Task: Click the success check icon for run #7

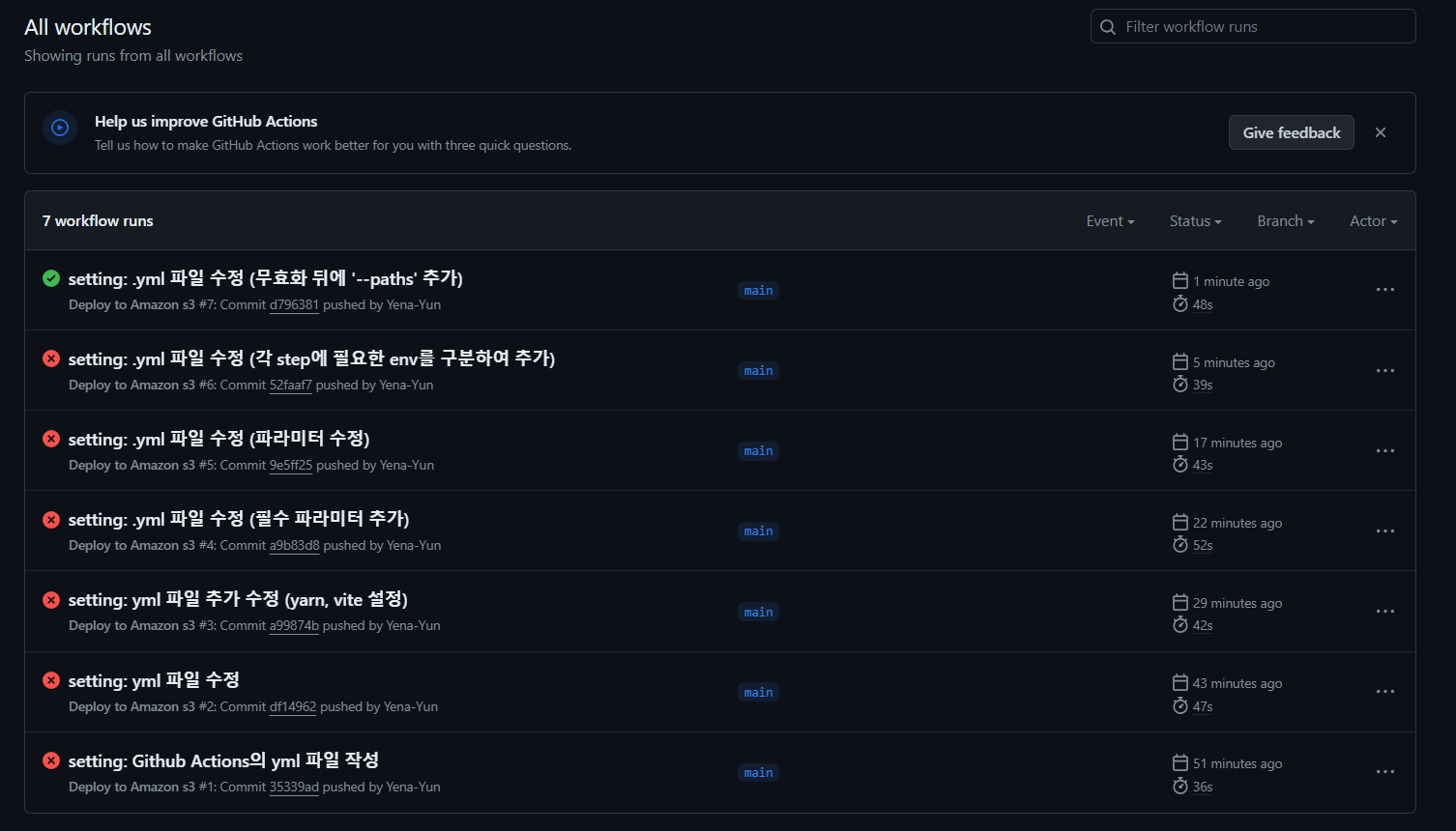Action: click(51, 278)
